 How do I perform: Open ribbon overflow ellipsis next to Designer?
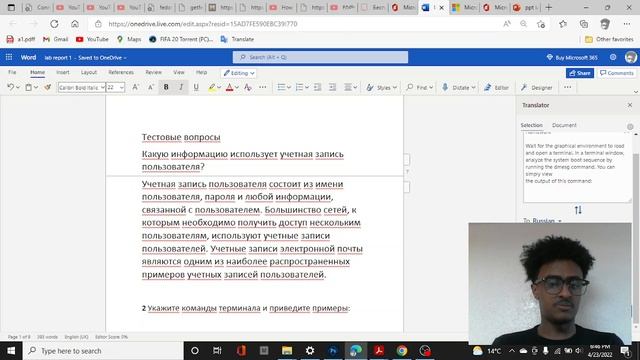click(x=567, y=87)
